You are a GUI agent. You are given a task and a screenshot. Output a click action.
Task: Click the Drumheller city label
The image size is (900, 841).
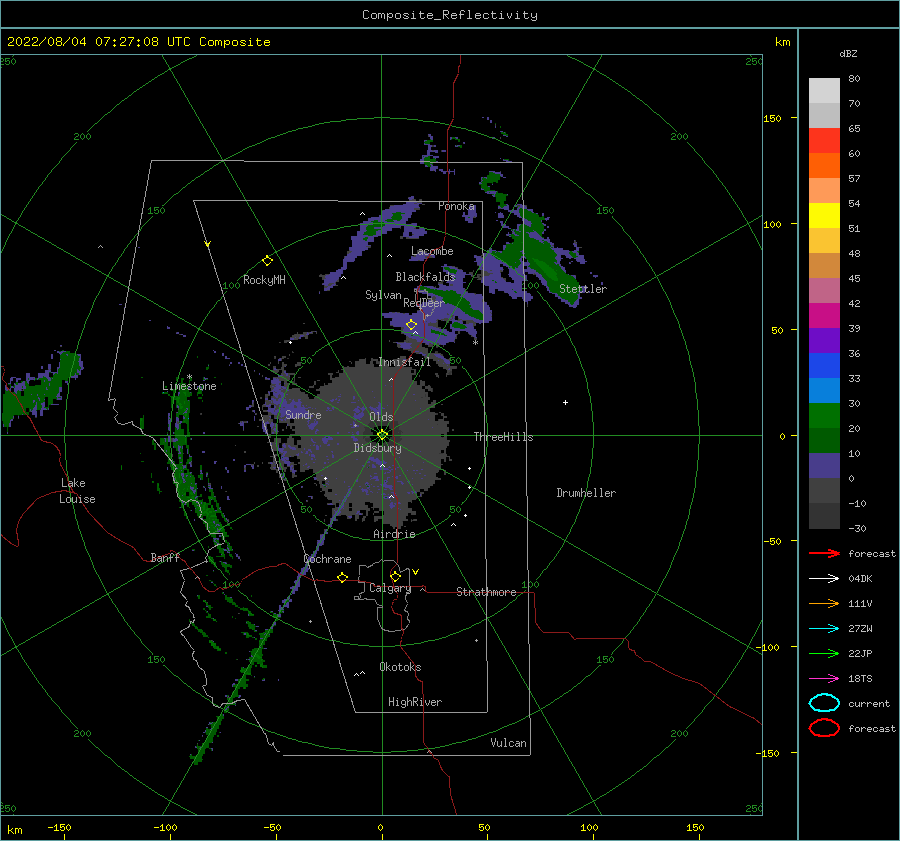click(x=586, y=493)
